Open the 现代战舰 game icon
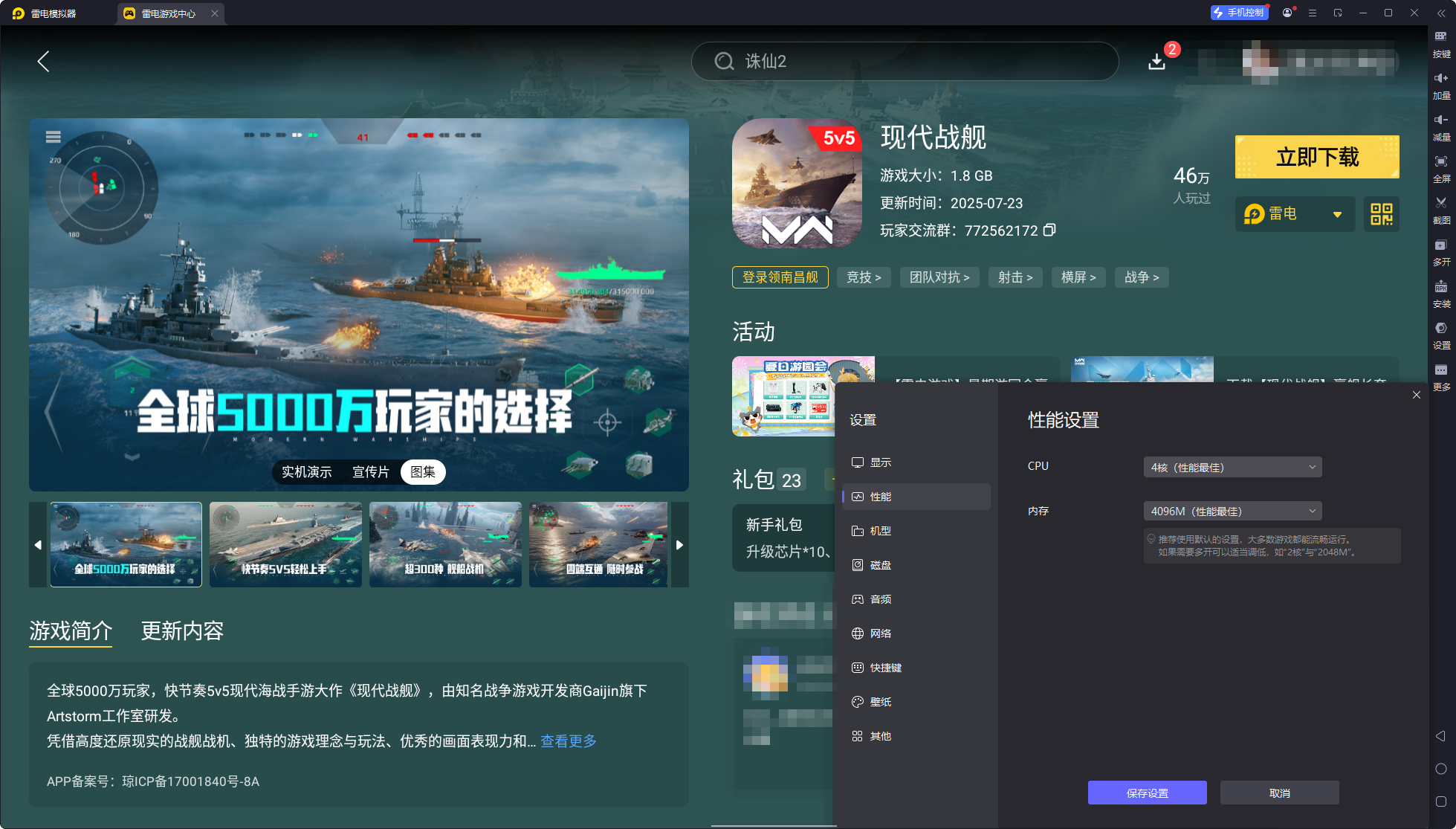Screen dimensions: 1456x829 (797, 183)
